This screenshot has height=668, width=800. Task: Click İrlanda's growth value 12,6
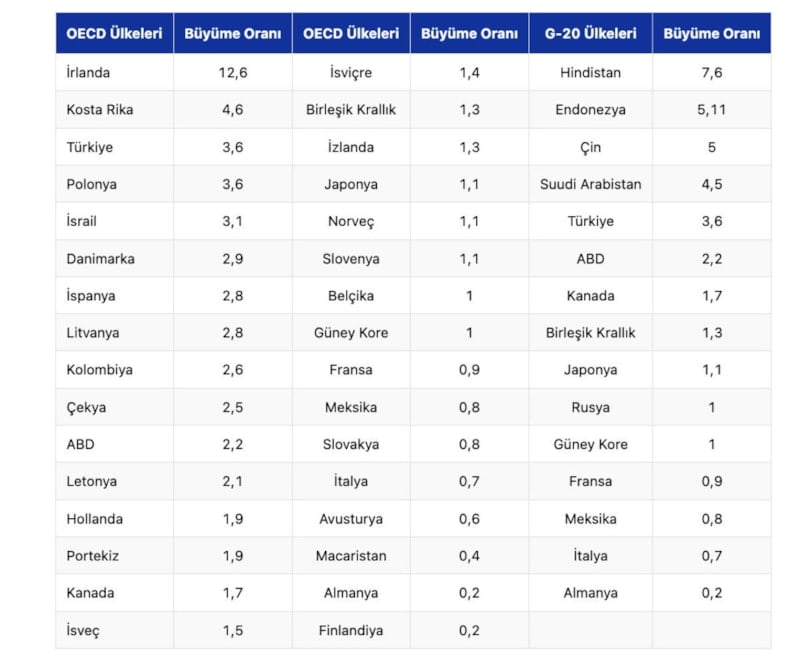(x=232, y=72)
